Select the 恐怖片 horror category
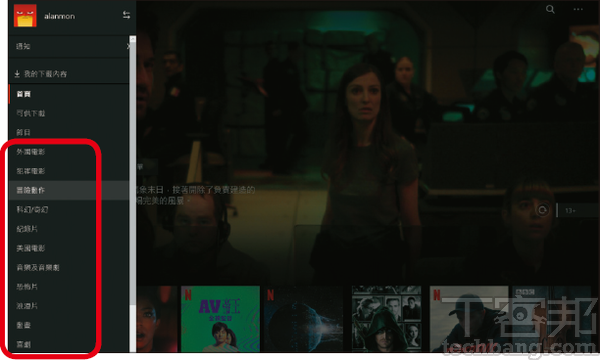 [x=69, y=287]
